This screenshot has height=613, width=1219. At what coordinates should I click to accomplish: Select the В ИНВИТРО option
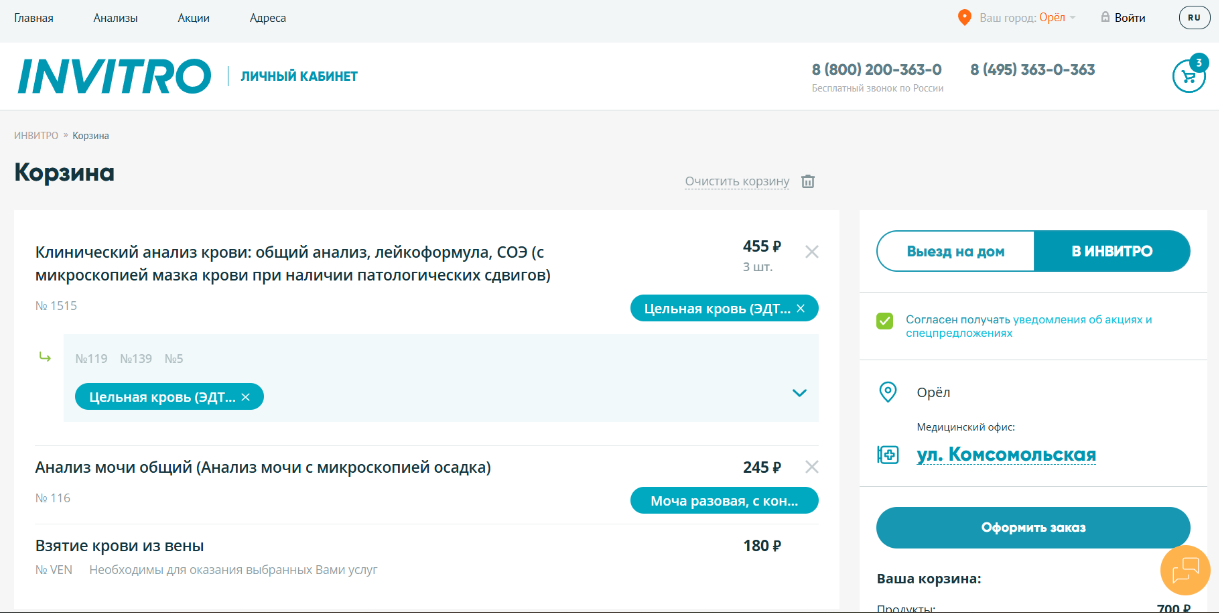tap(1111, 251)
